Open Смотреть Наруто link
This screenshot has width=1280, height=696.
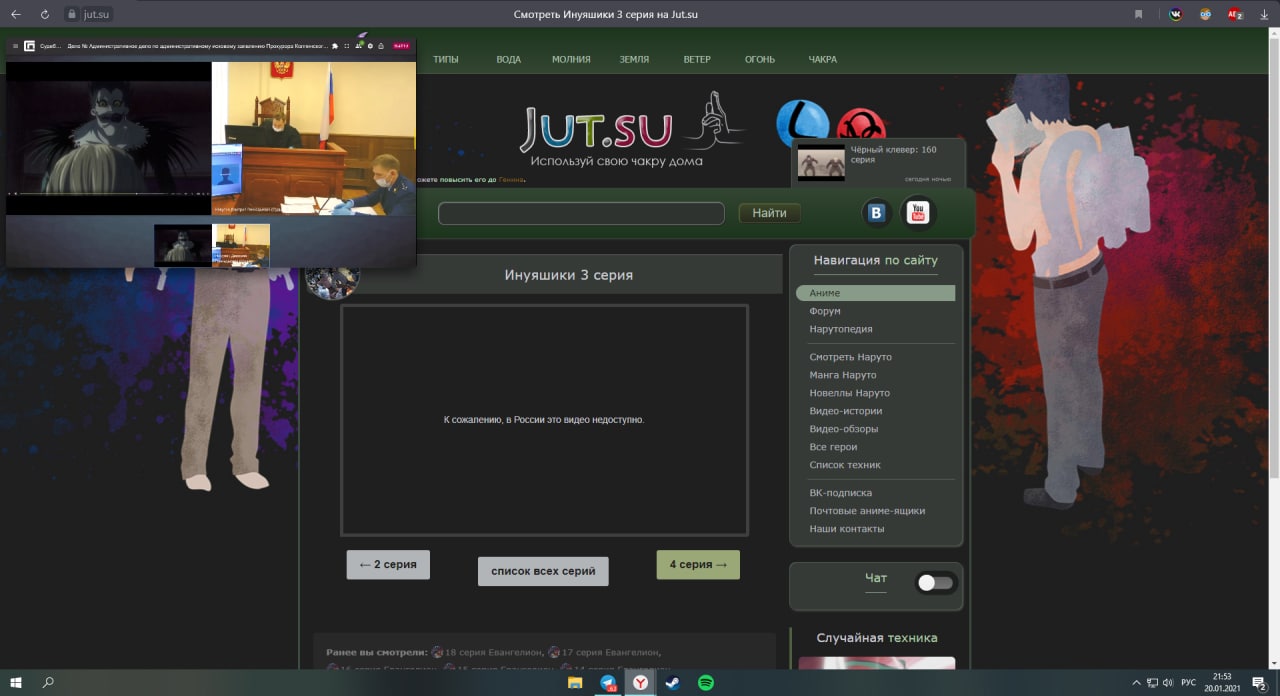tap(850, 357)
